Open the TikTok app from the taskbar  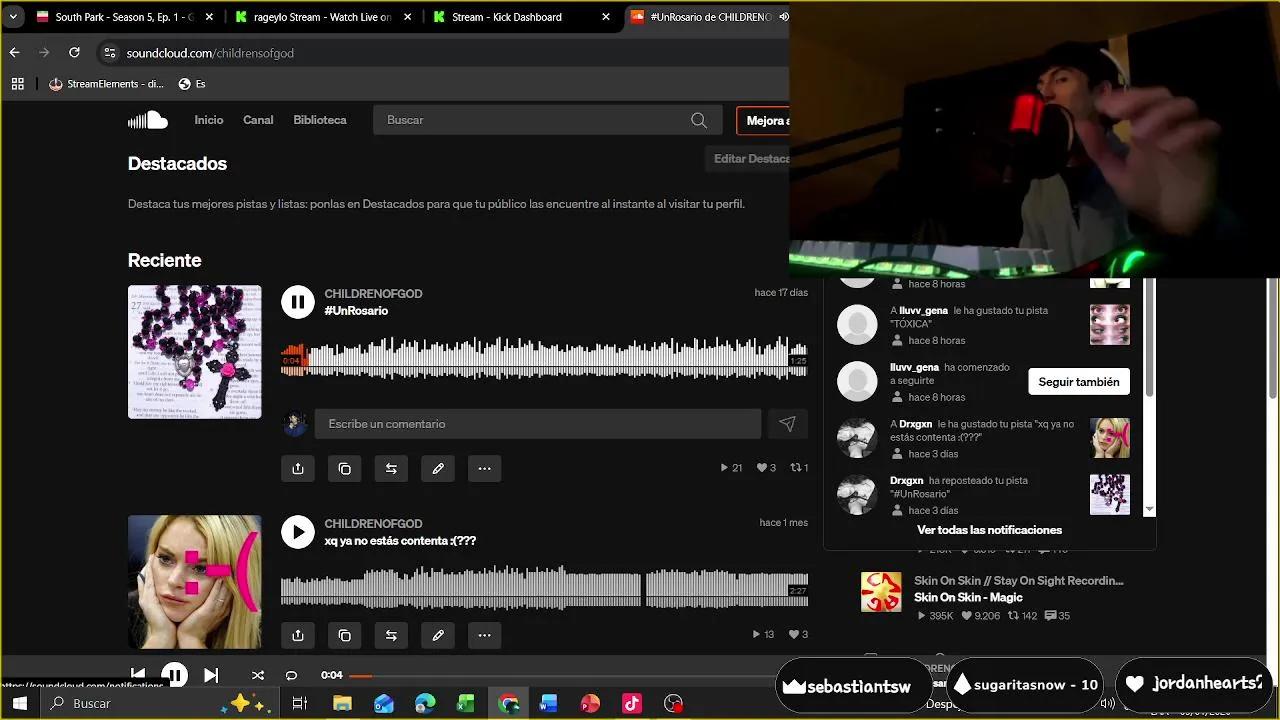(631, 704)
